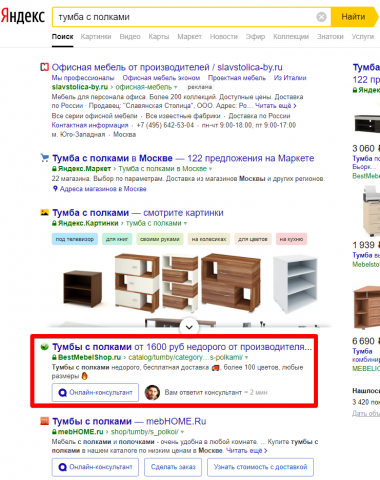Select the для цветов filter chip

pos(253,239)
